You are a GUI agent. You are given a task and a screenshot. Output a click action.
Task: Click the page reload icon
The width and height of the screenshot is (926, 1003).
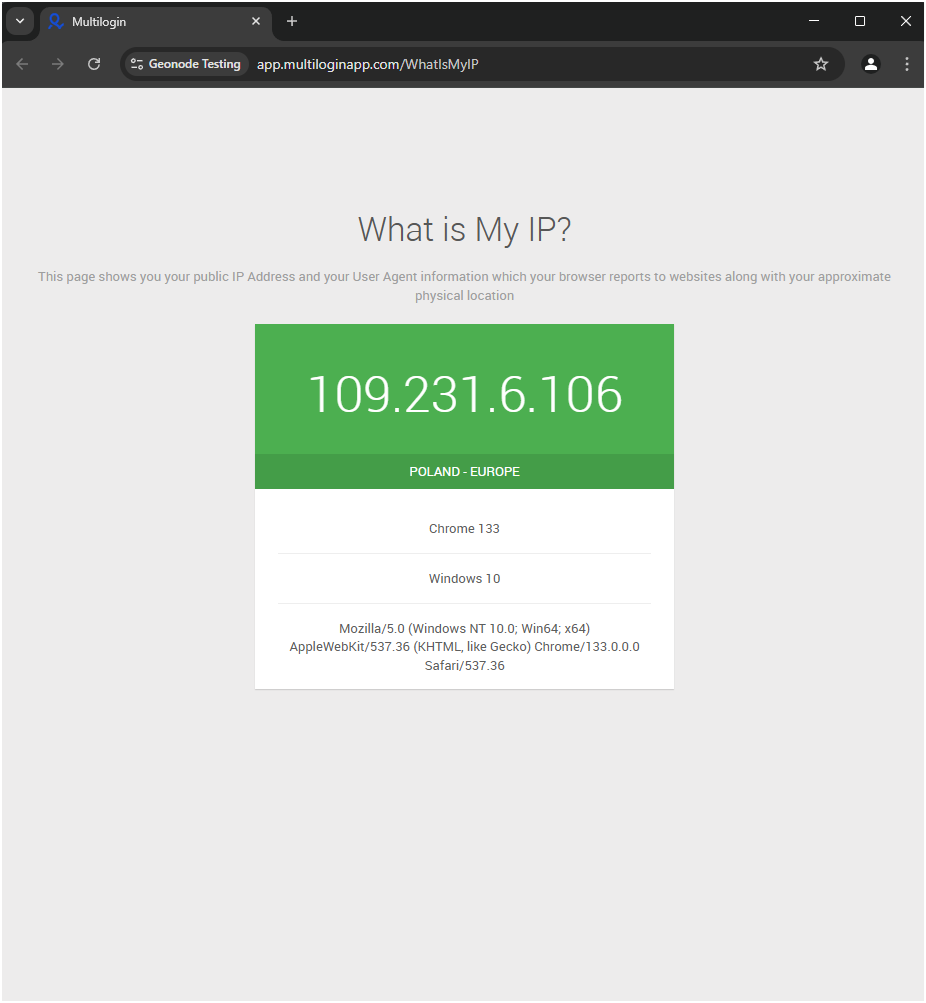pos(93,63)
